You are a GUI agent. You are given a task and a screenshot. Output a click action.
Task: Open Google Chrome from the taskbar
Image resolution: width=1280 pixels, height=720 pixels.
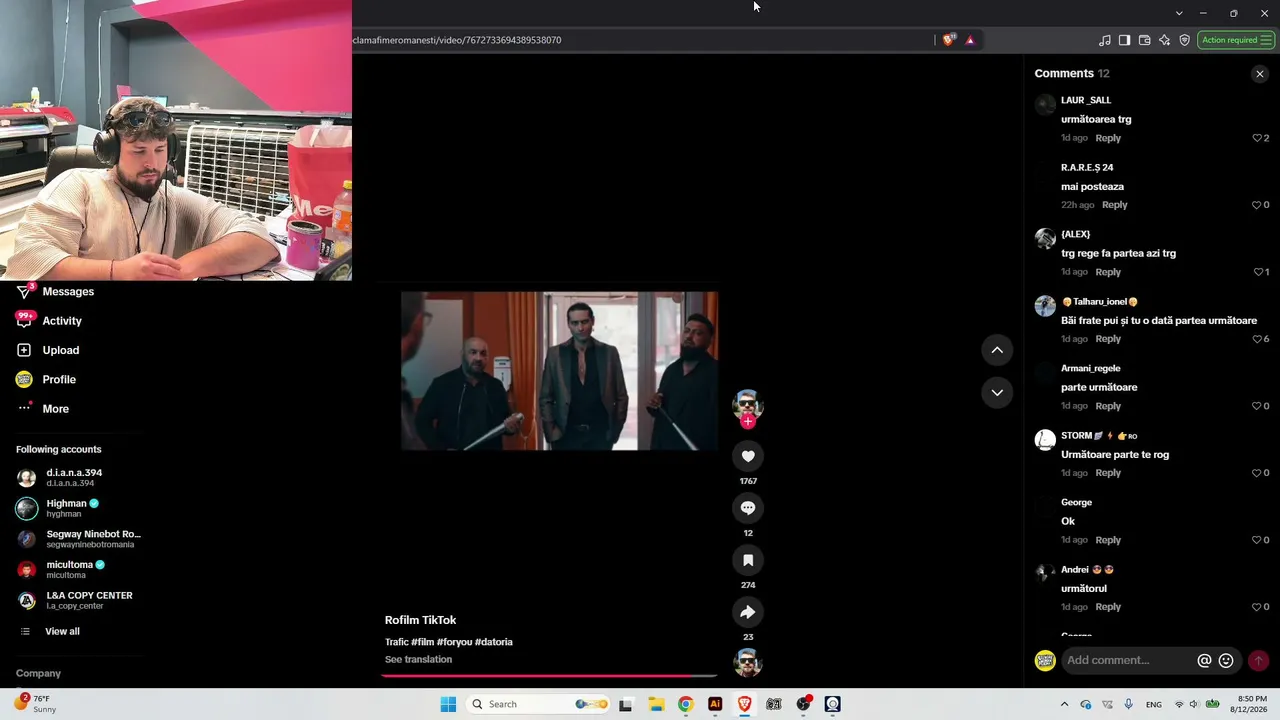pos(685,704)
